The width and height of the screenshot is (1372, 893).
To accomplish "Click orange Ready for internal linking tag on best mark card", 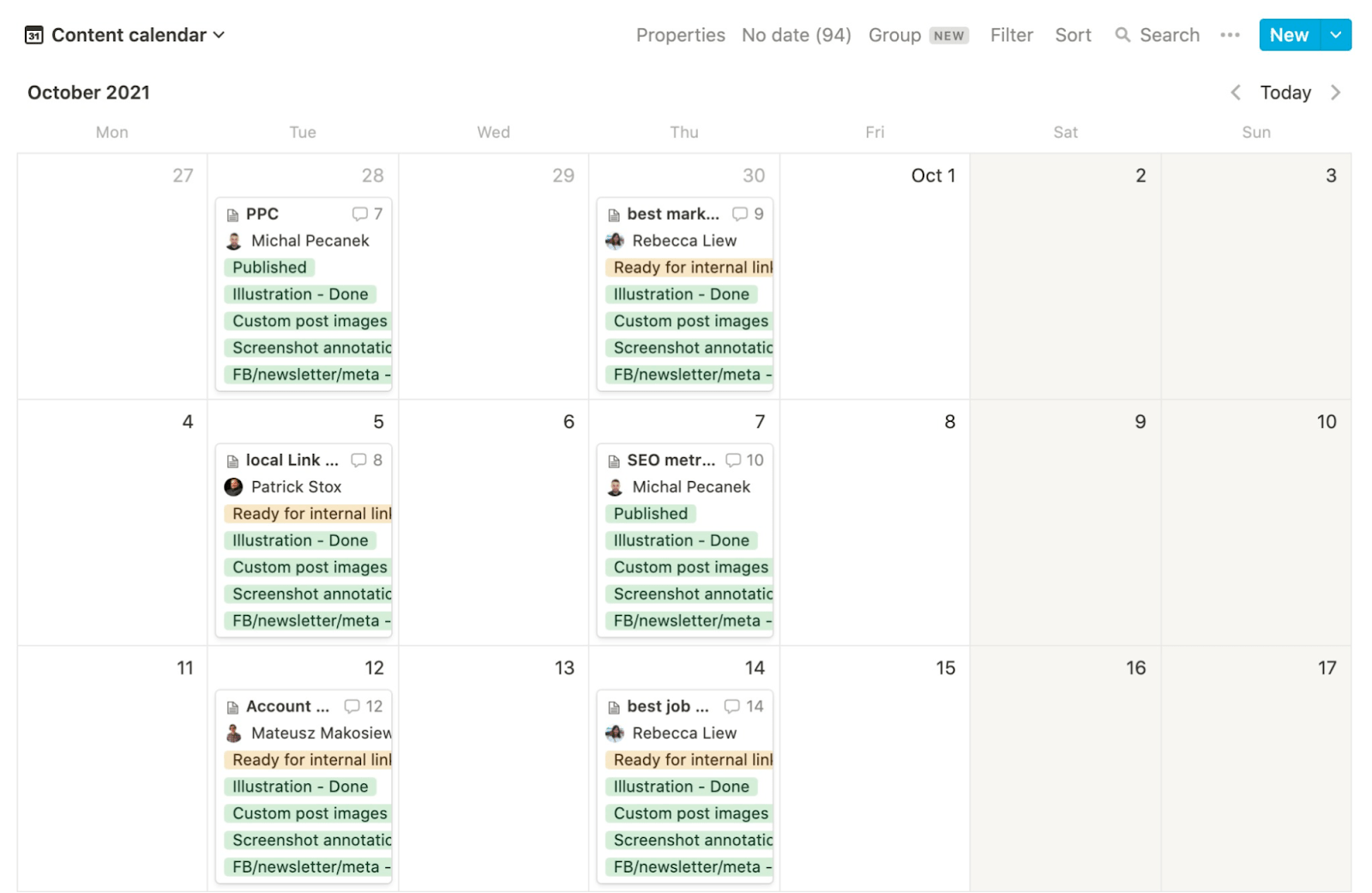I will pos(691,268).
